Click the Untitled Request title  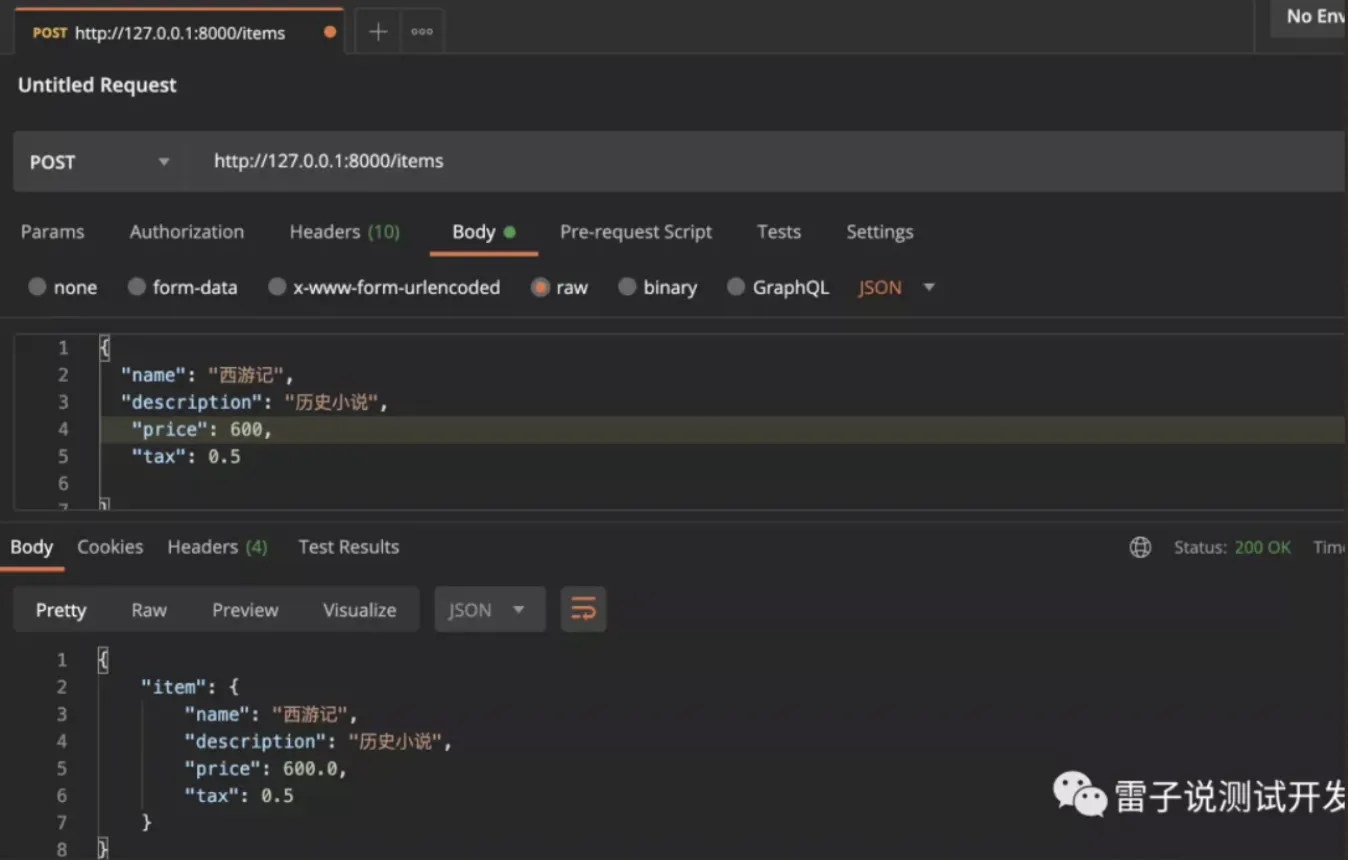pos(97,85)
